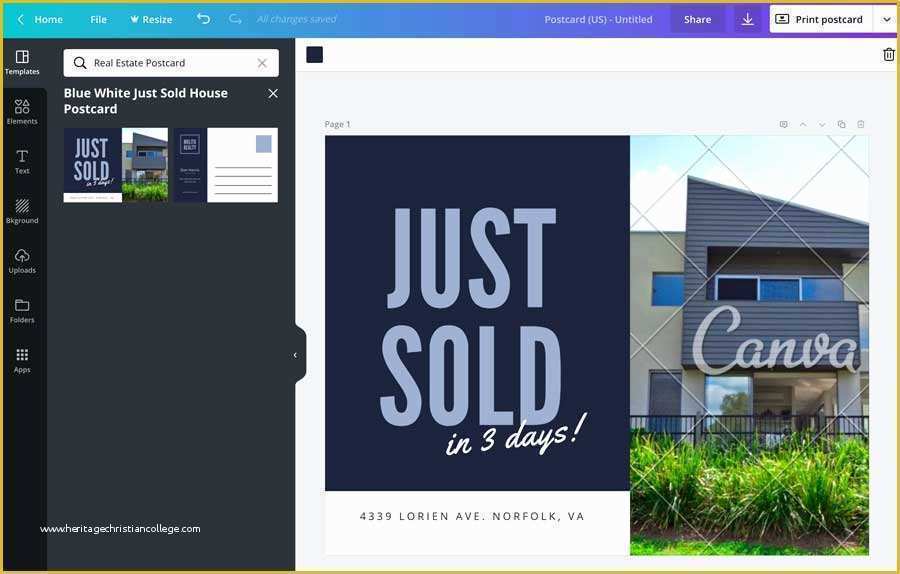The height and width of the screenshot is (574, 900).
Task: Click the Page 1 label
Action: pos(338,125)
